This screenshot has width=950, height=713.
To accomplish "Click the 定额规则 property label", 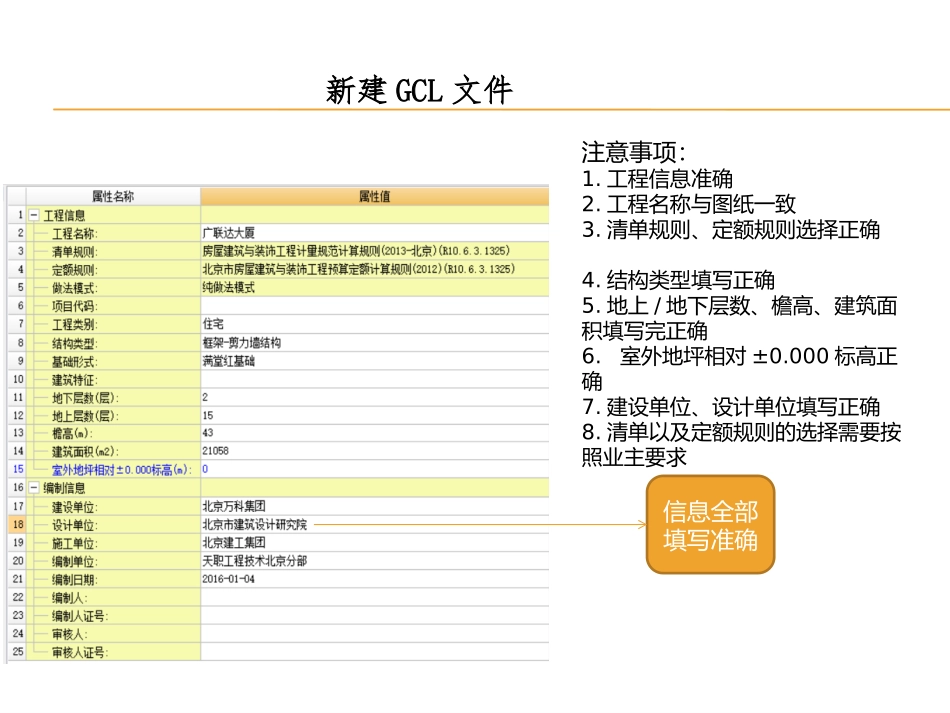I will coord(75,270).
